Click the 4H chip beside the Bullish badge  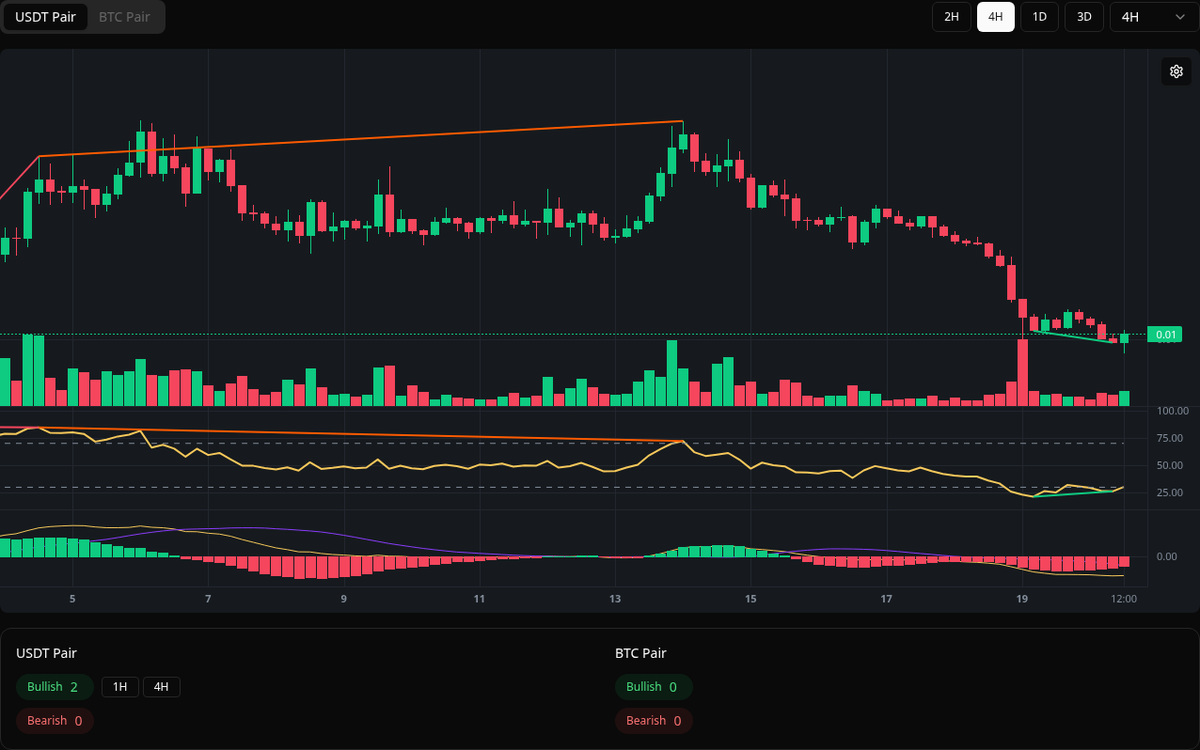[160, 687]
